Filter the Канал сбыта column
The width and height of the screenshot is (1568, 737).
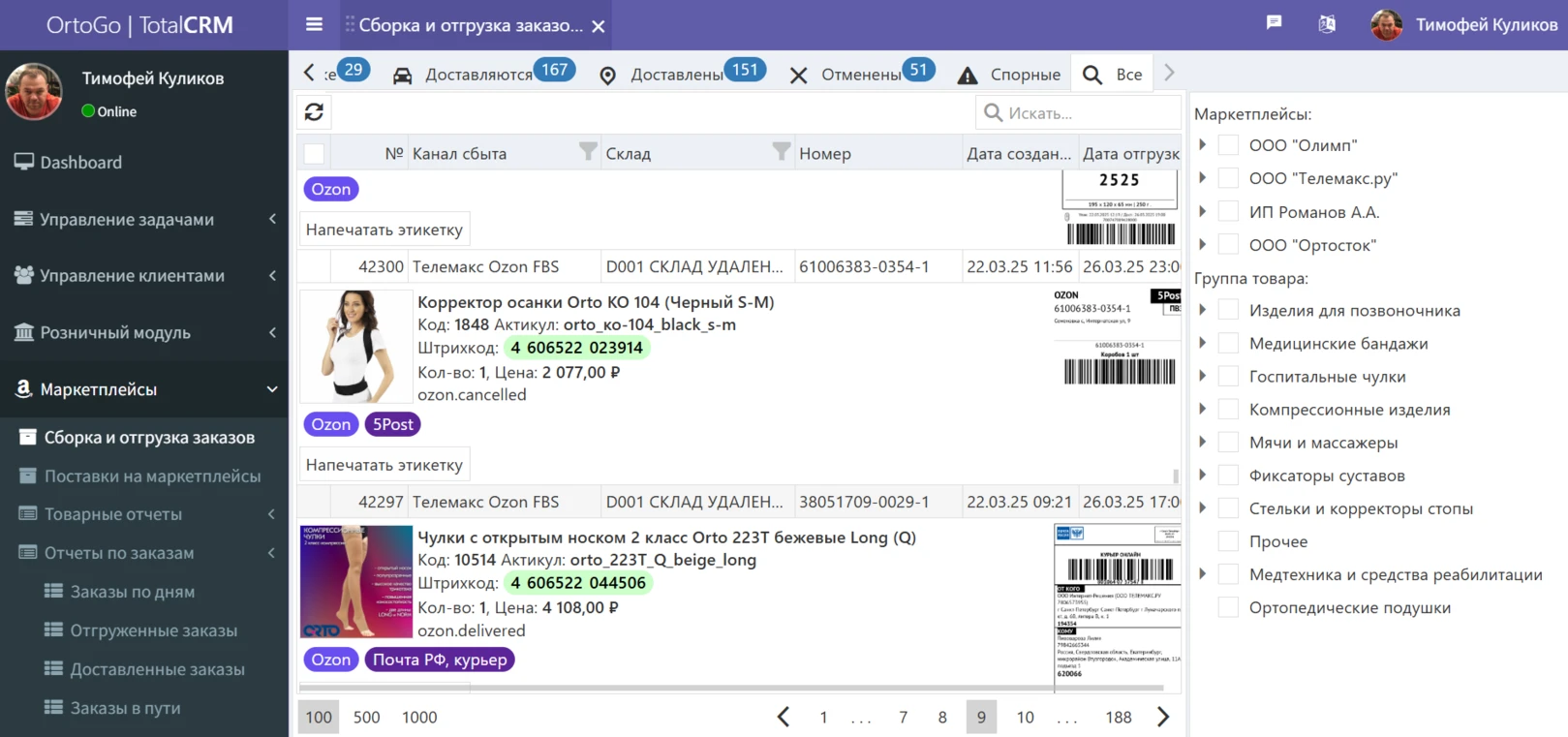pos(587,152)
